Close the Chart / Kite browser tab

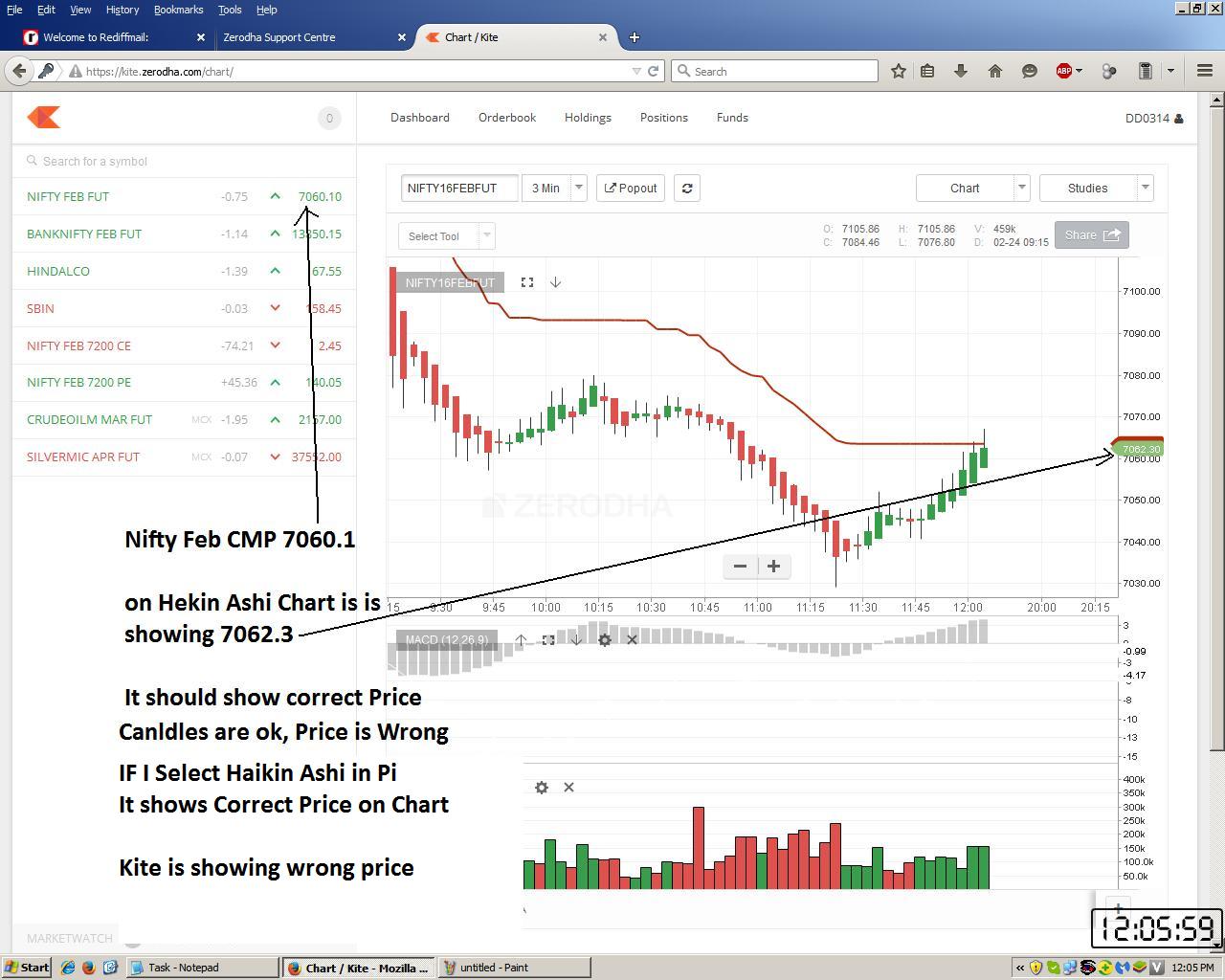point(603,37)
